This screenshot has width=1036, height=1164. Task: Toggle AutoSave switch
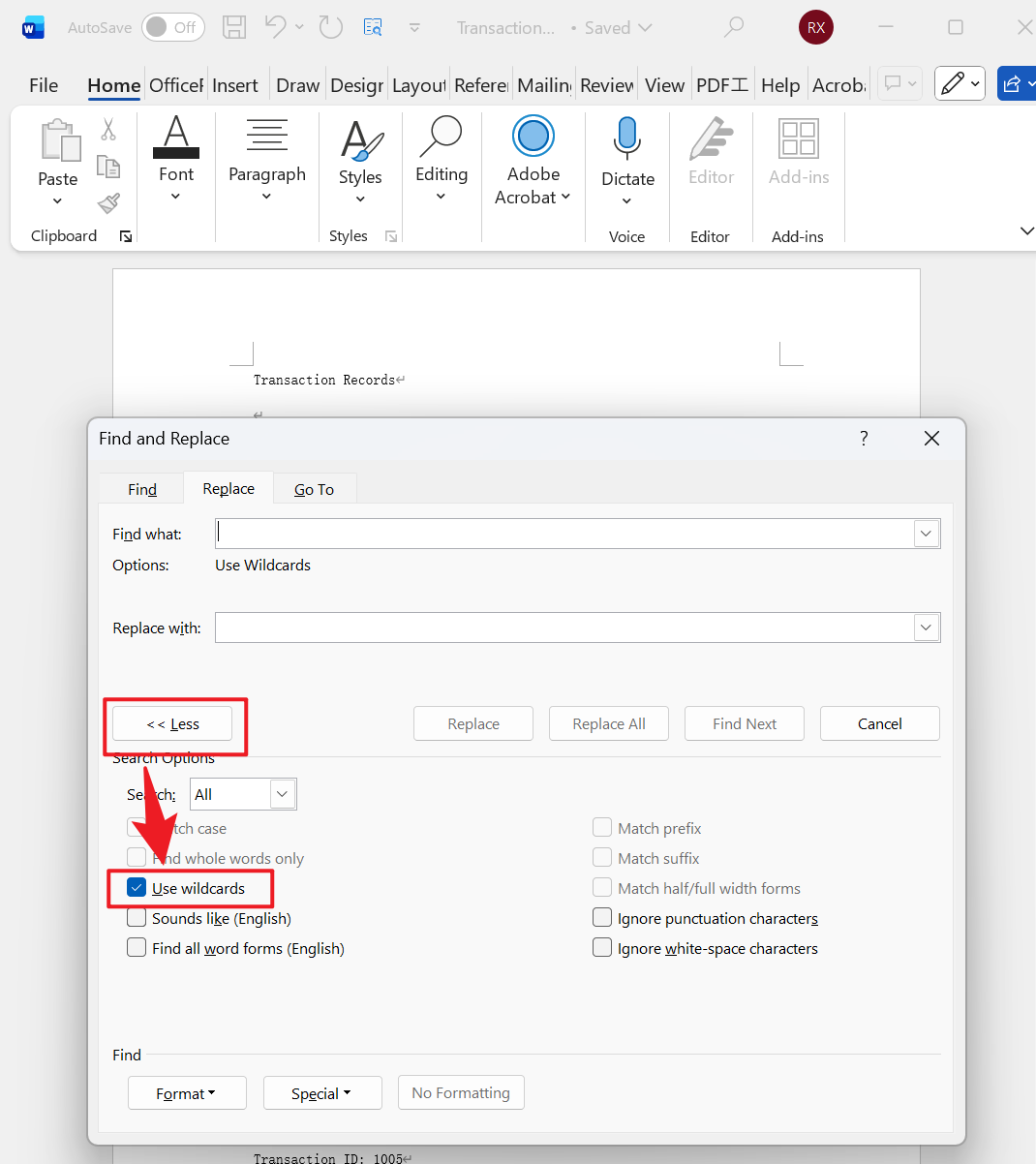[173, 27]
